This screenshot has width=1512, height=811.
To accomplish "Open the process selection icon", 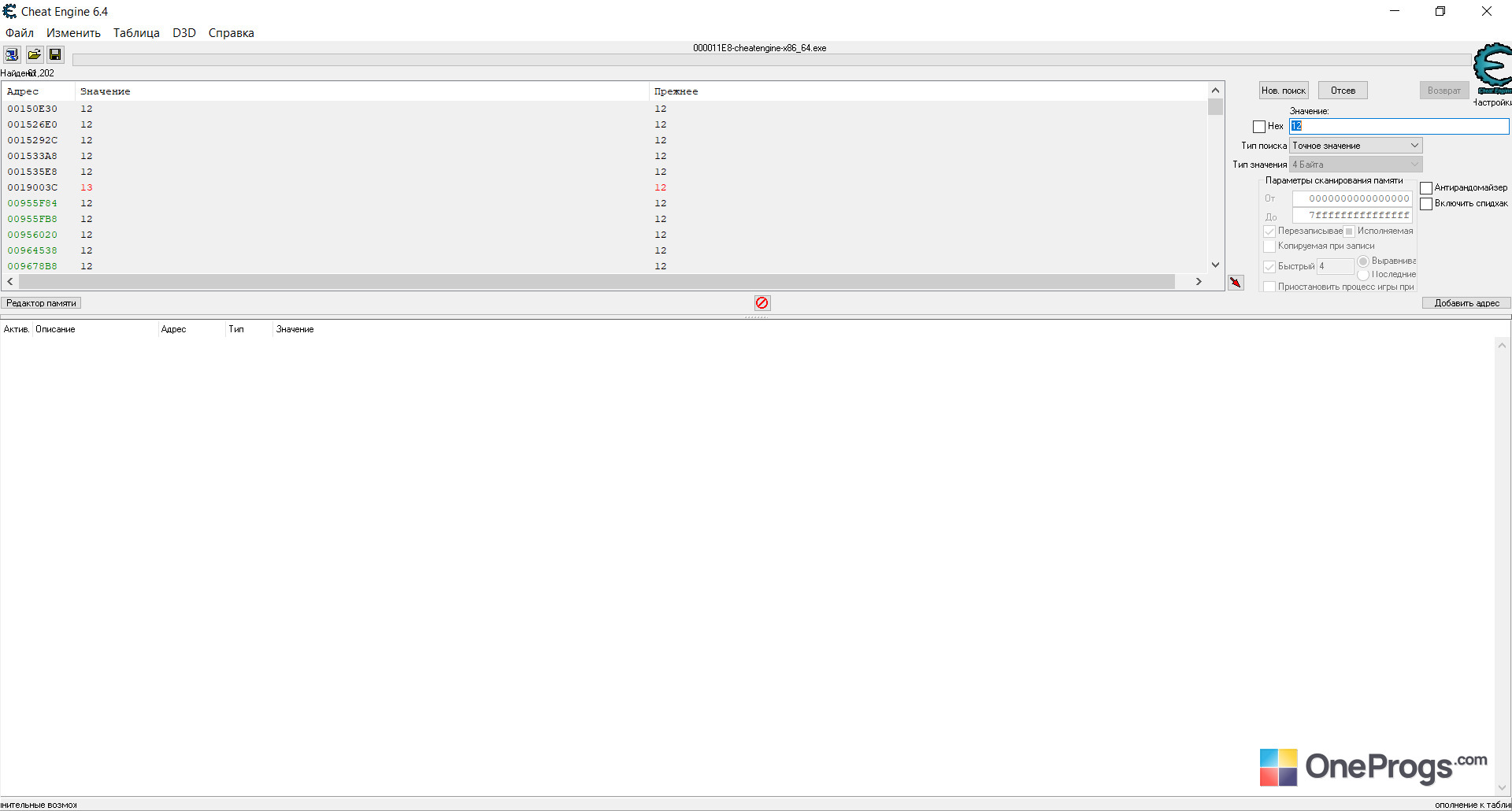I will [x=12, y=54].
